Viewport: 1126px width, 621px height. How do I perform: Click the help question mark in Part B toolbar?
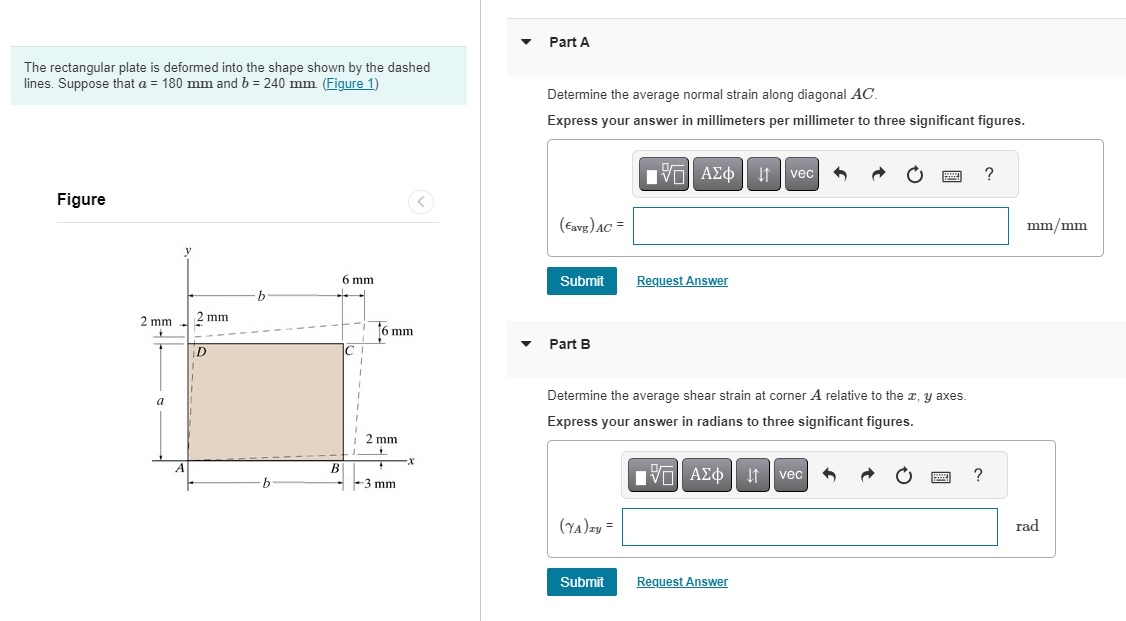tap(978, 475)
